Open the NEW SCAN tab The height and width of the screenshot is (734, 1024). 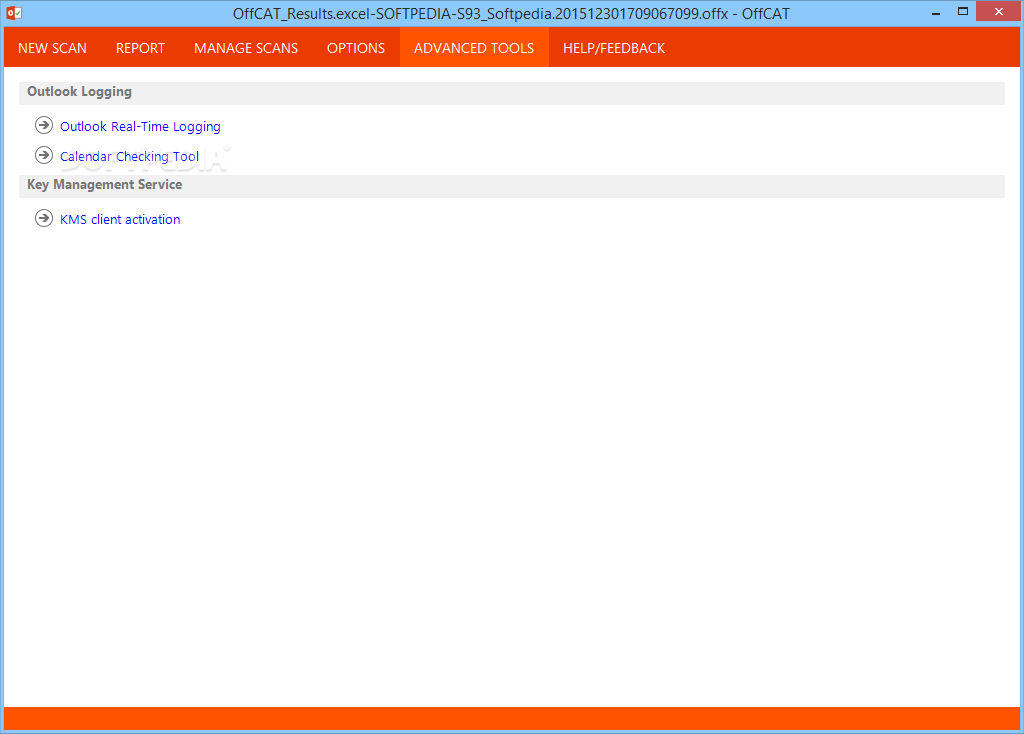(52, 48)
